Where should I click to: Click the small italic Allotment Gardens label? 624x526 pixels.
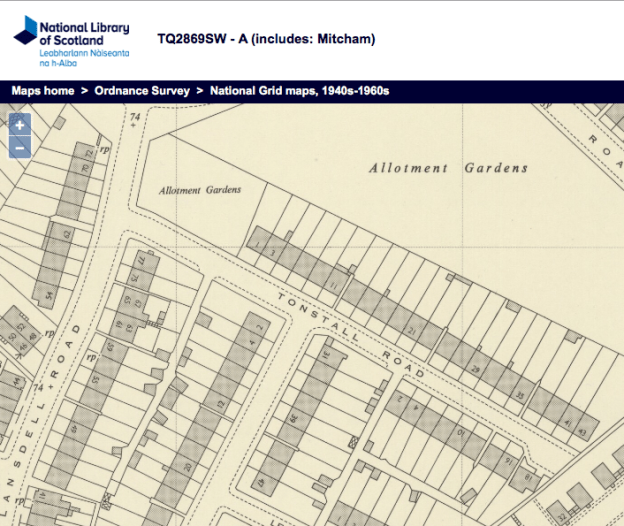200,190
